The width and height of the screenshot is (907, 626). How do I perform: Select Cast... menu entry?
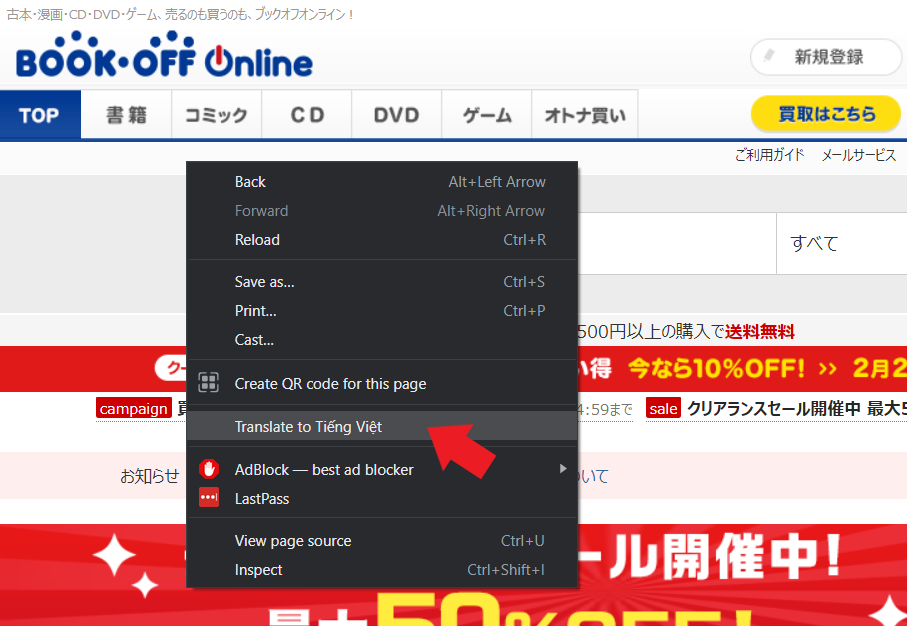click(382, 340)
